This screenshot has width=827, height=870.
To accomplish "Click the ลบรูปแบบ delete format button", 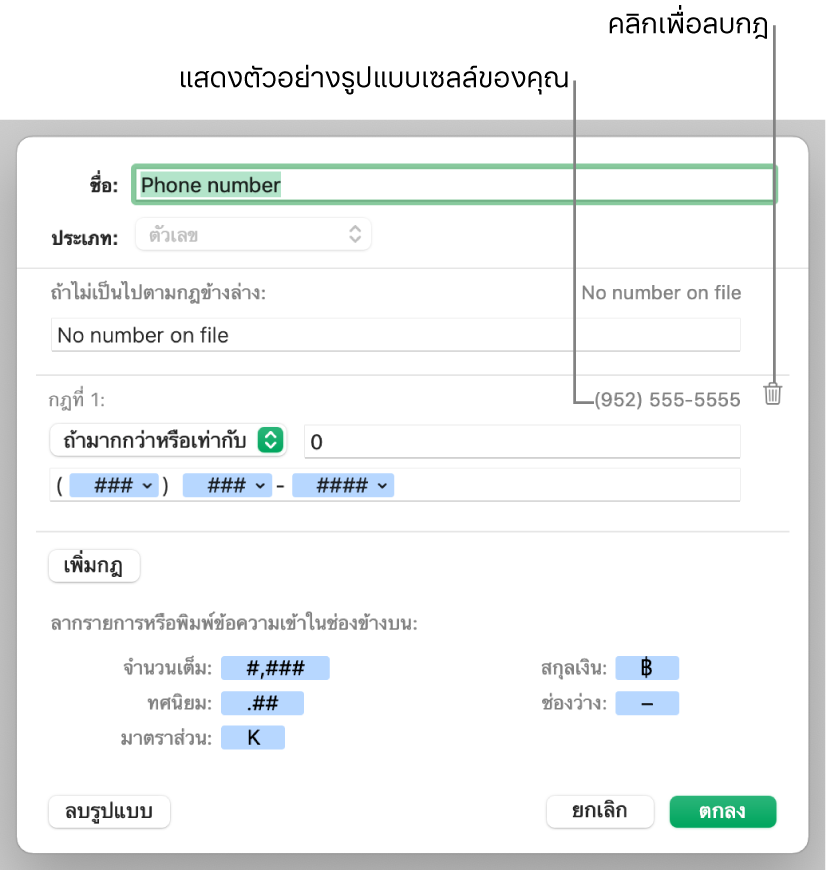I will [109, 812].
